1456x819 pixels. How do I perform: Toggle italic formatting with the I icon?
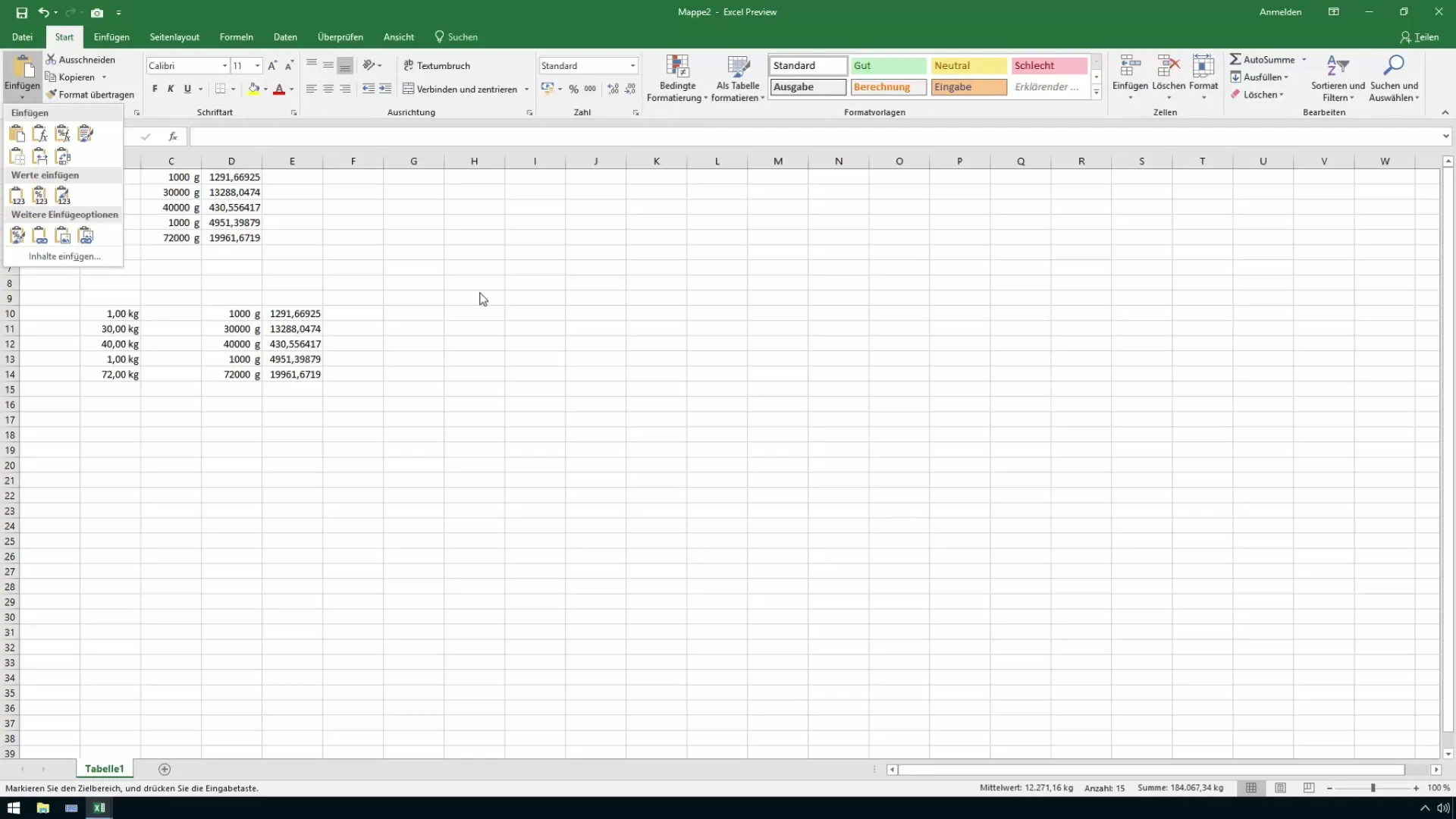[x=170, y=89]
